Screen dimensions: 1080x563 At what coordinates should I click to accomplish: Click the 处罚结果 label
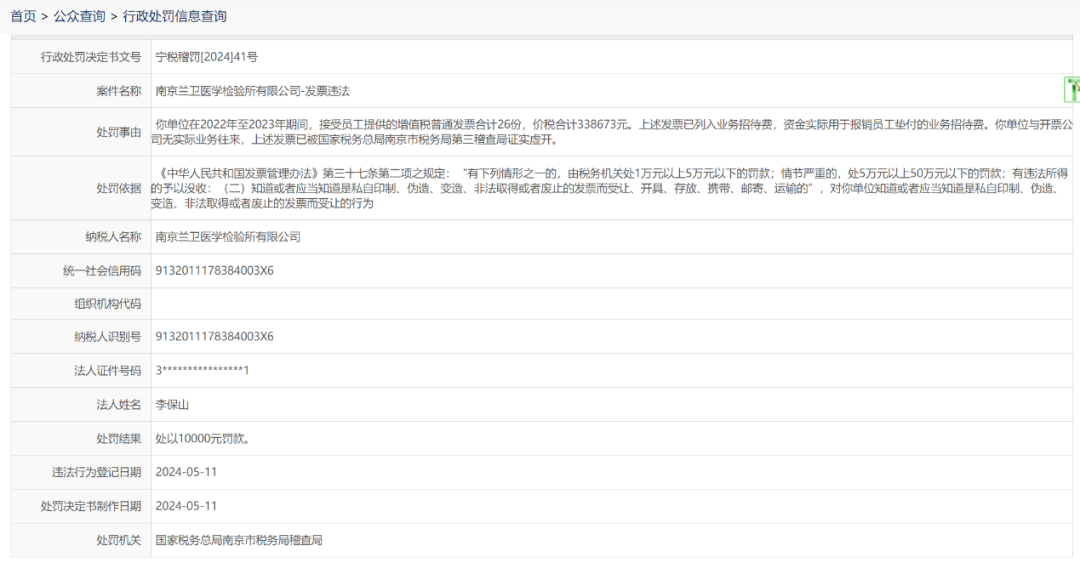coord(118,438)
